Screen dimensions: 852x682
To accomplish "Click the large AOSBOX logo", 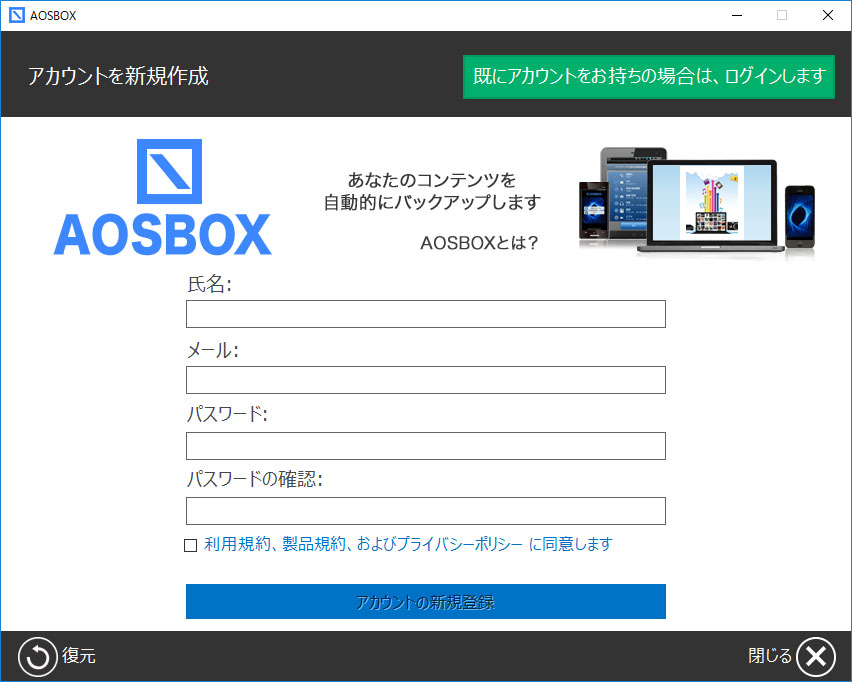I will point(162,197).
